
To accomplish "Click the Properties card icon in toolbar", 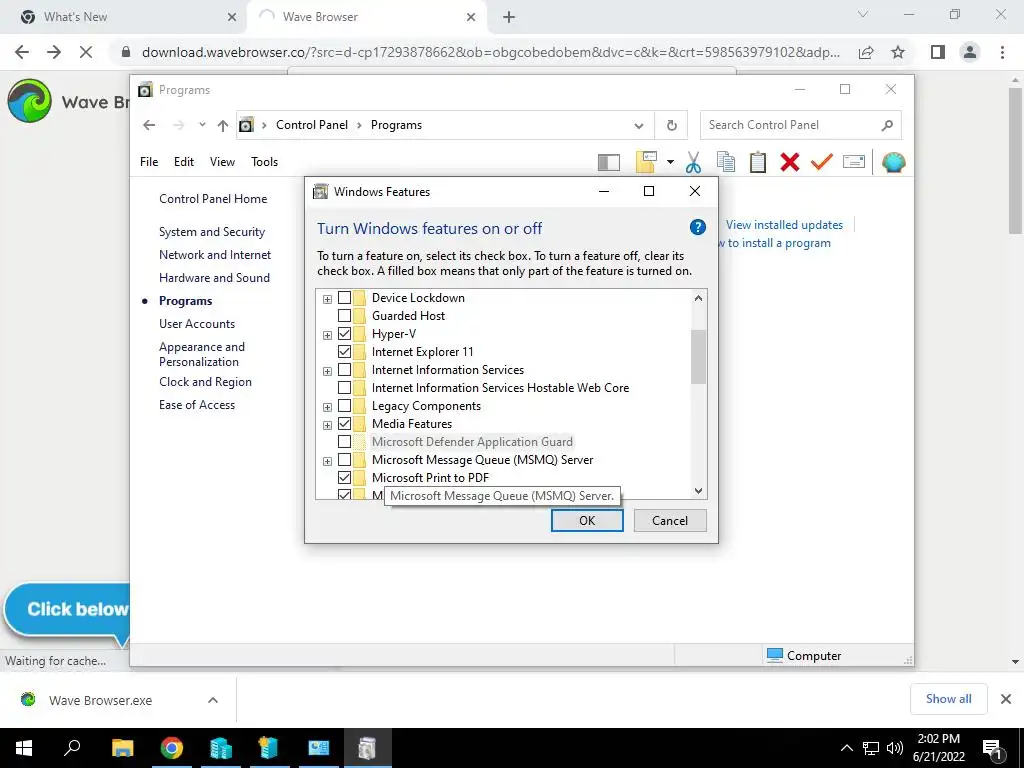I will [854, 161].
